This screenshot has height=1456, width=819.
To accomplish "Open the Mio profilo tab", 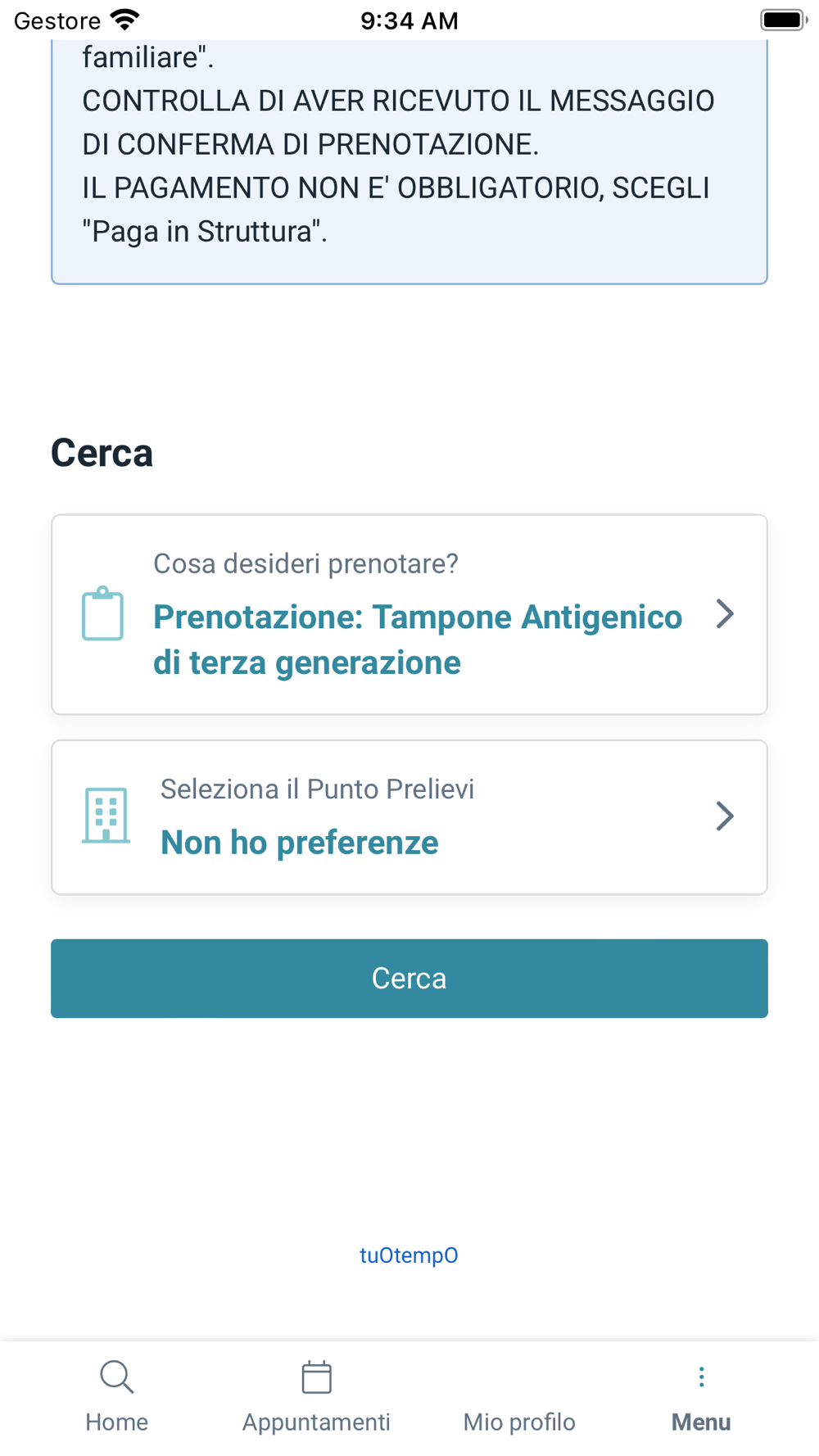I will [x=519, y=1421].
